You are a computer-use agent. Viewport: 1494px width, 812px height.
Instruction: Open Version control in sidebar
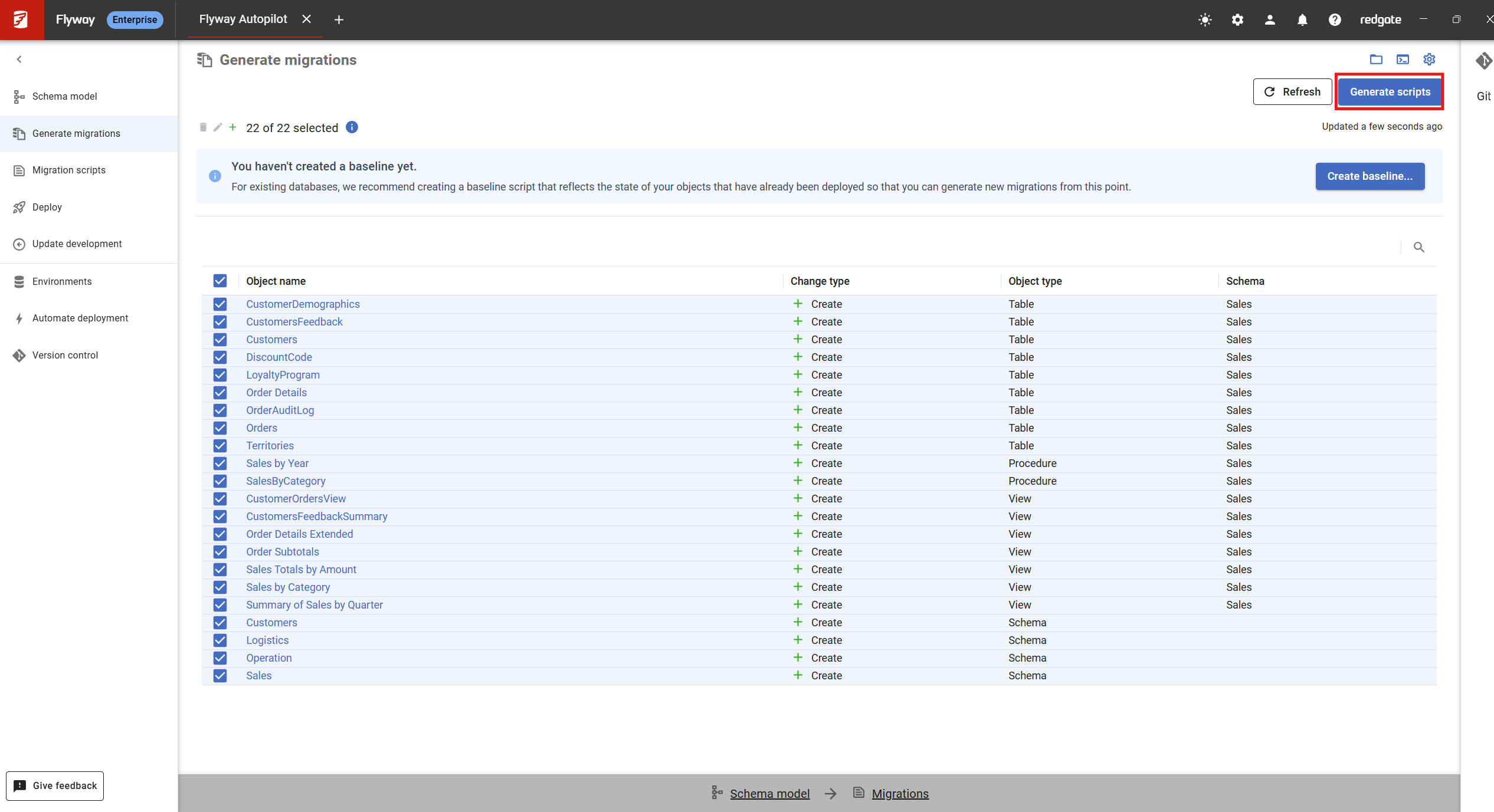tap(65, 355)
